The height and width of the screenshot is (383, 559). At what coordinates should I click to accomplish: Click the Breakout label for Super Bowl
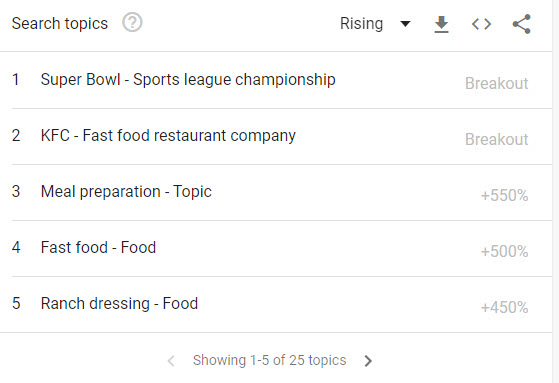(497, 83)
